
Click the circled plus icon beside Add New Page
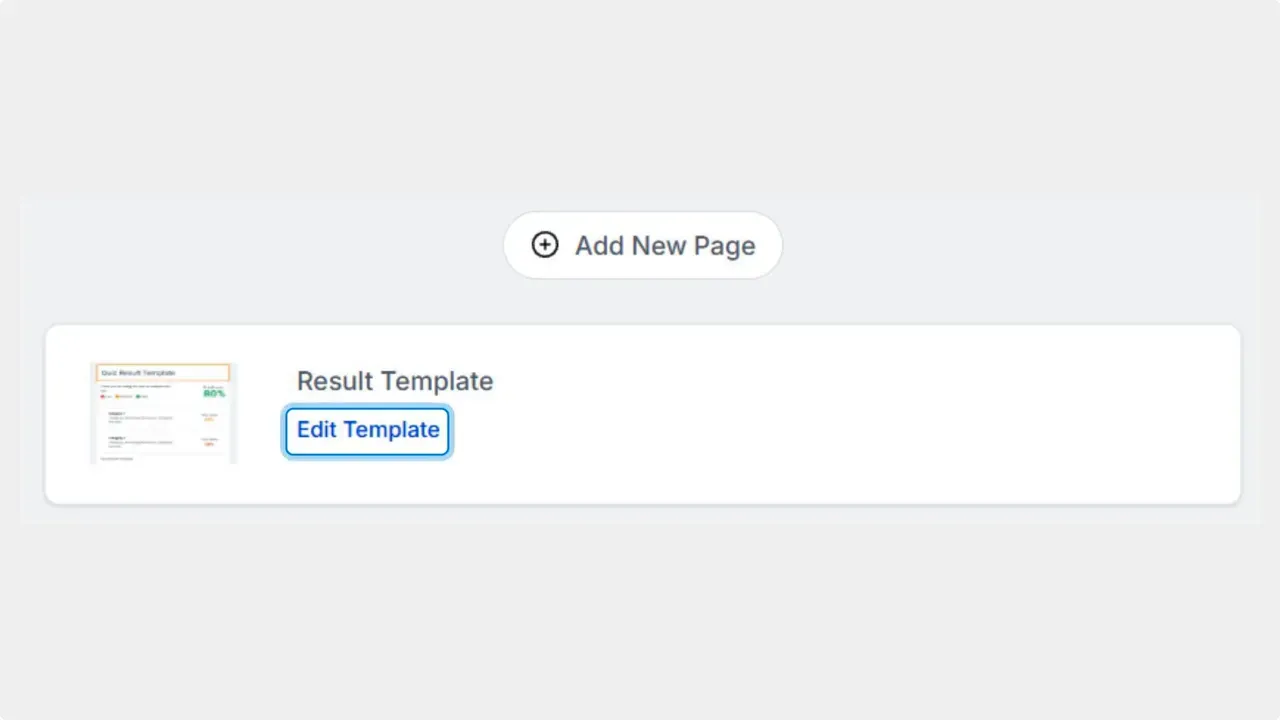(x=545, y=244)
